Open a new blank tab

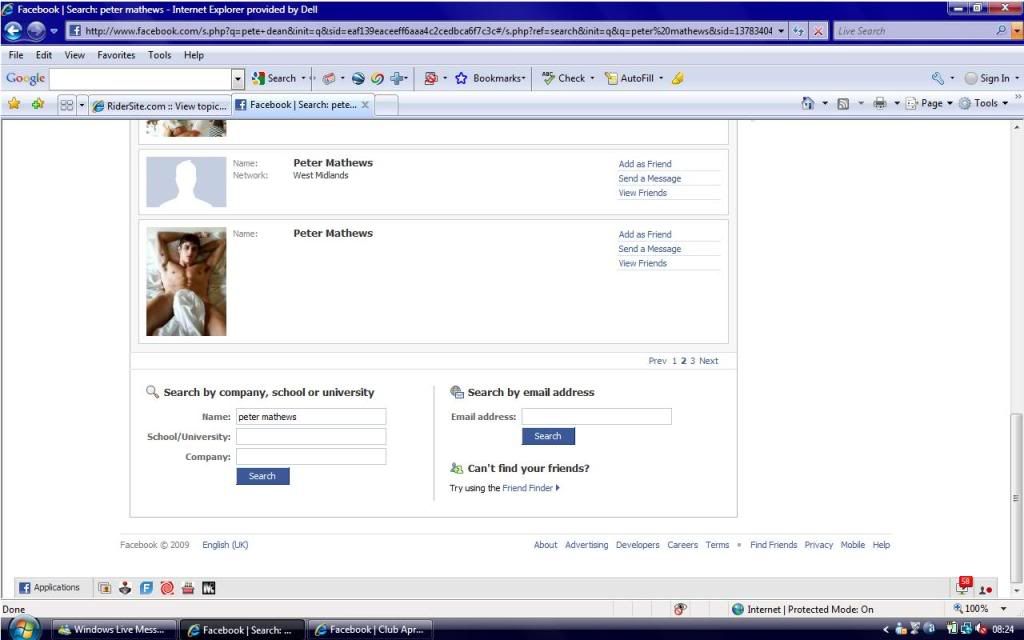click(385, 105)
